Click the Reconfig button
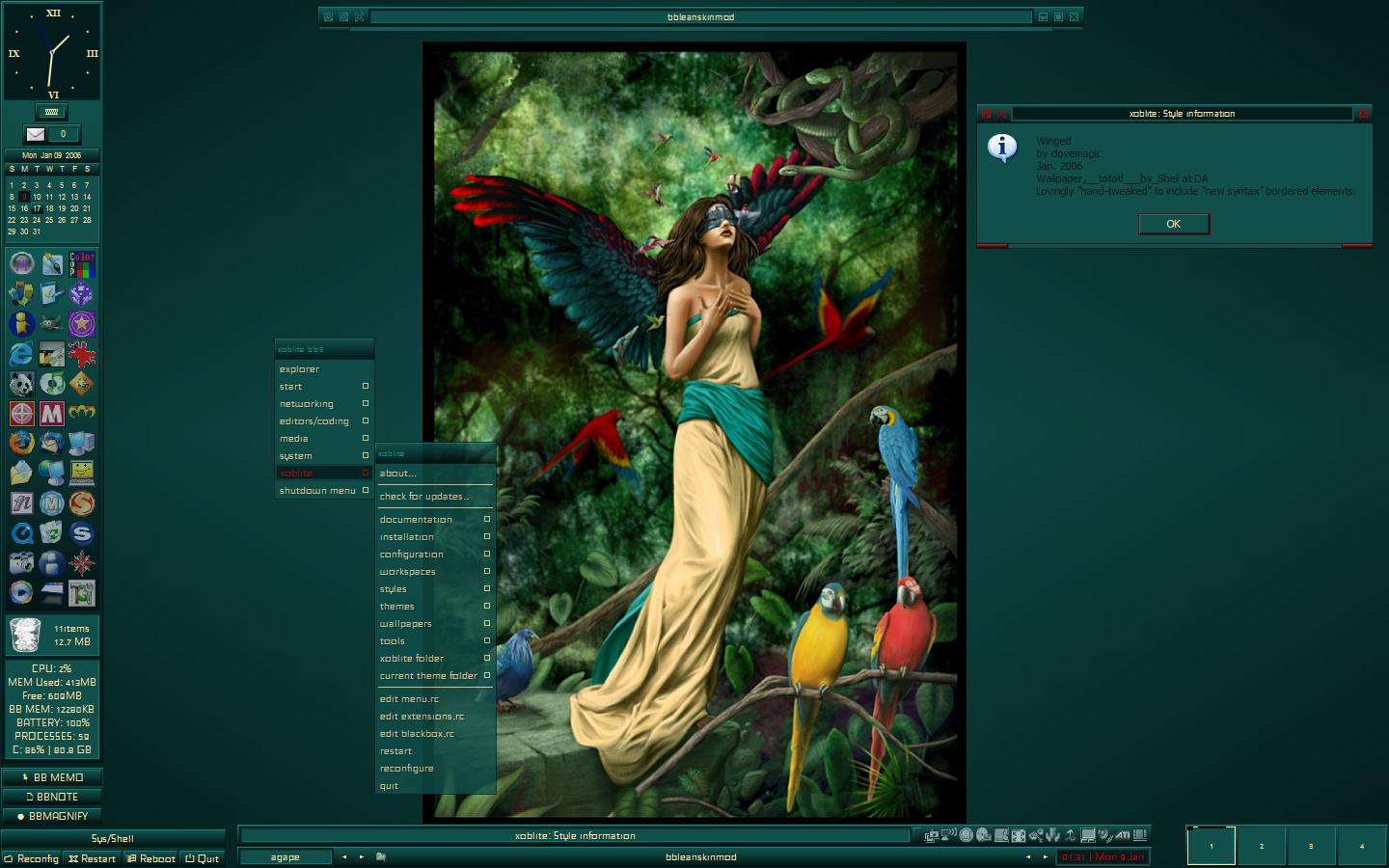This screenshot has height=868, width=1389. click(32, 858)
